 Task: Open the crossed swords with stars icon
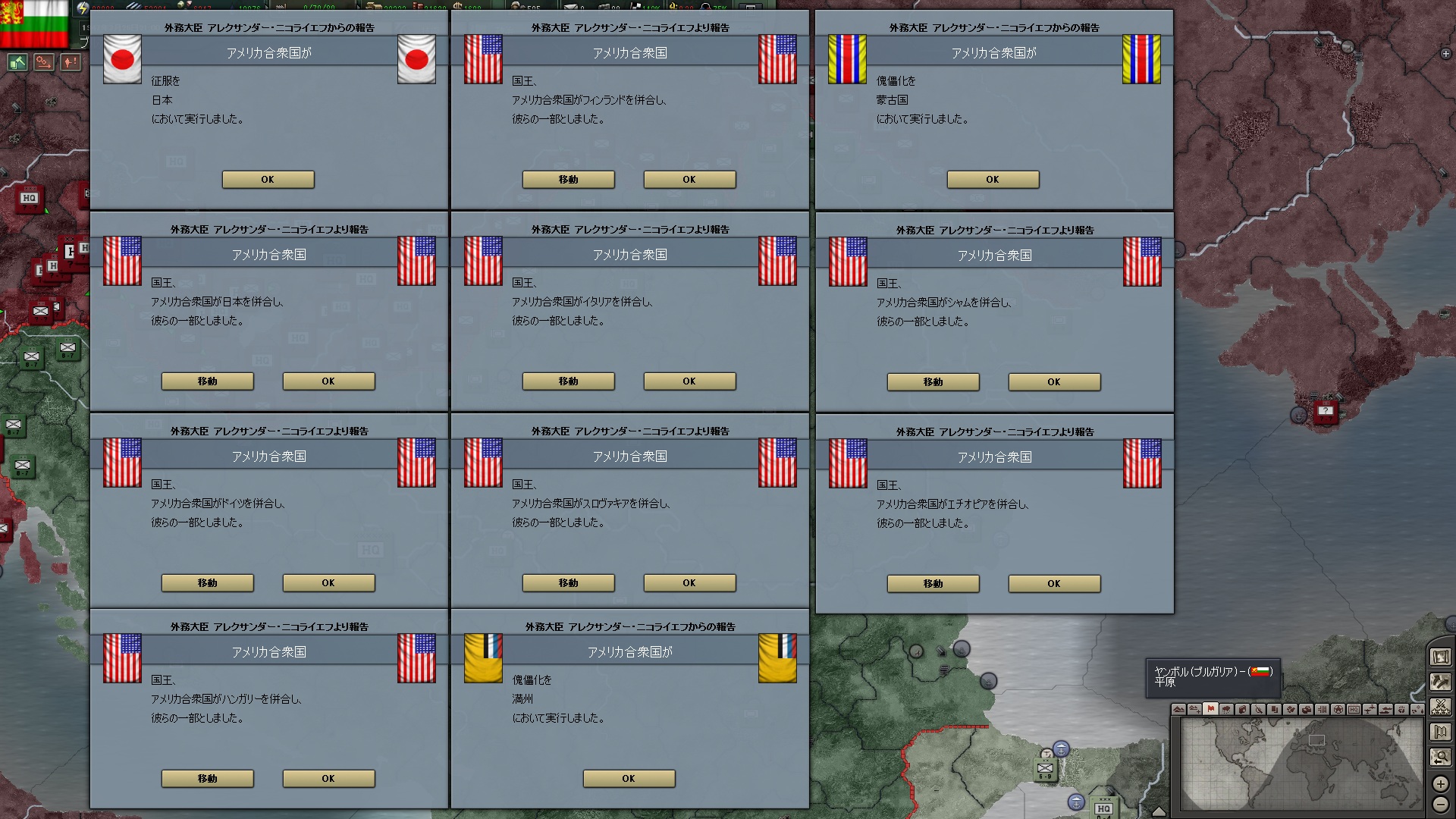click(1440, 707)
